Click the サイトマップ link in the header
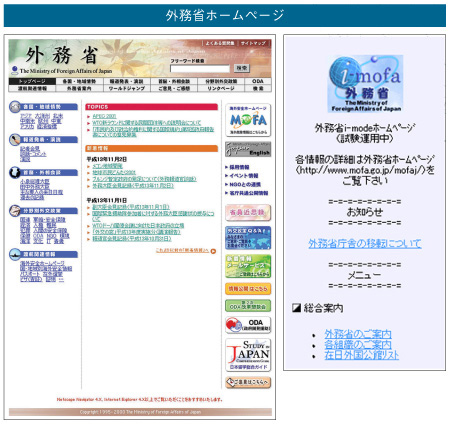The image size is (452, 424). (253, 43)
